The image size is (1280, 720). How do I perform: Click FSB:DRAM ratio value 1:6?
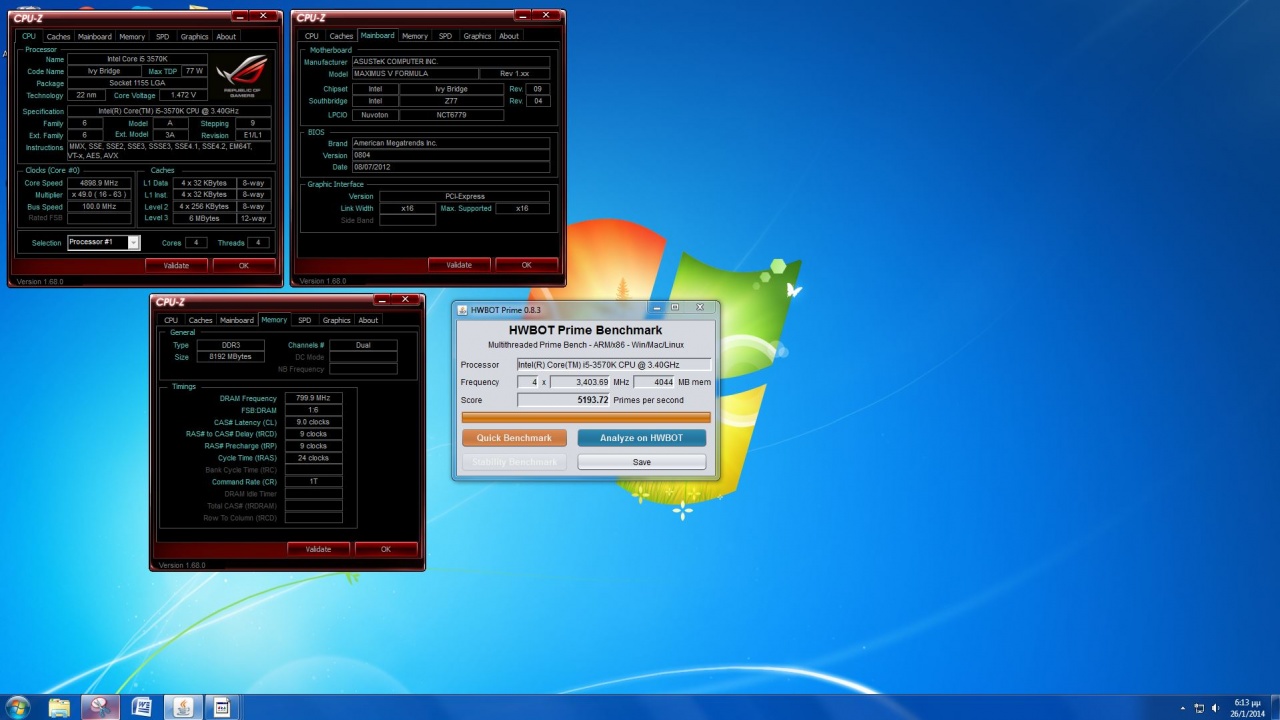coord(313,410)
